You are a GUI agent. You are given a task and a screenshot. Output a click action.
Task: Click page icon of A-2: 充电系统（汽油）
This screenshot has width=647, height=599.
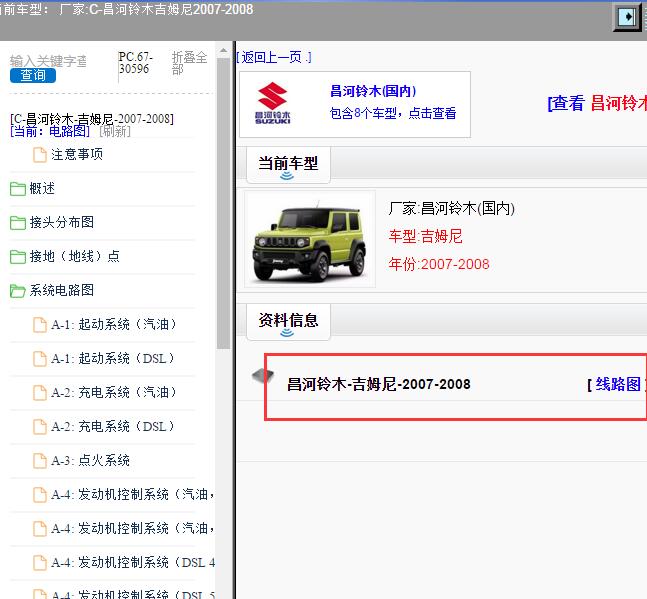(40, 393)
